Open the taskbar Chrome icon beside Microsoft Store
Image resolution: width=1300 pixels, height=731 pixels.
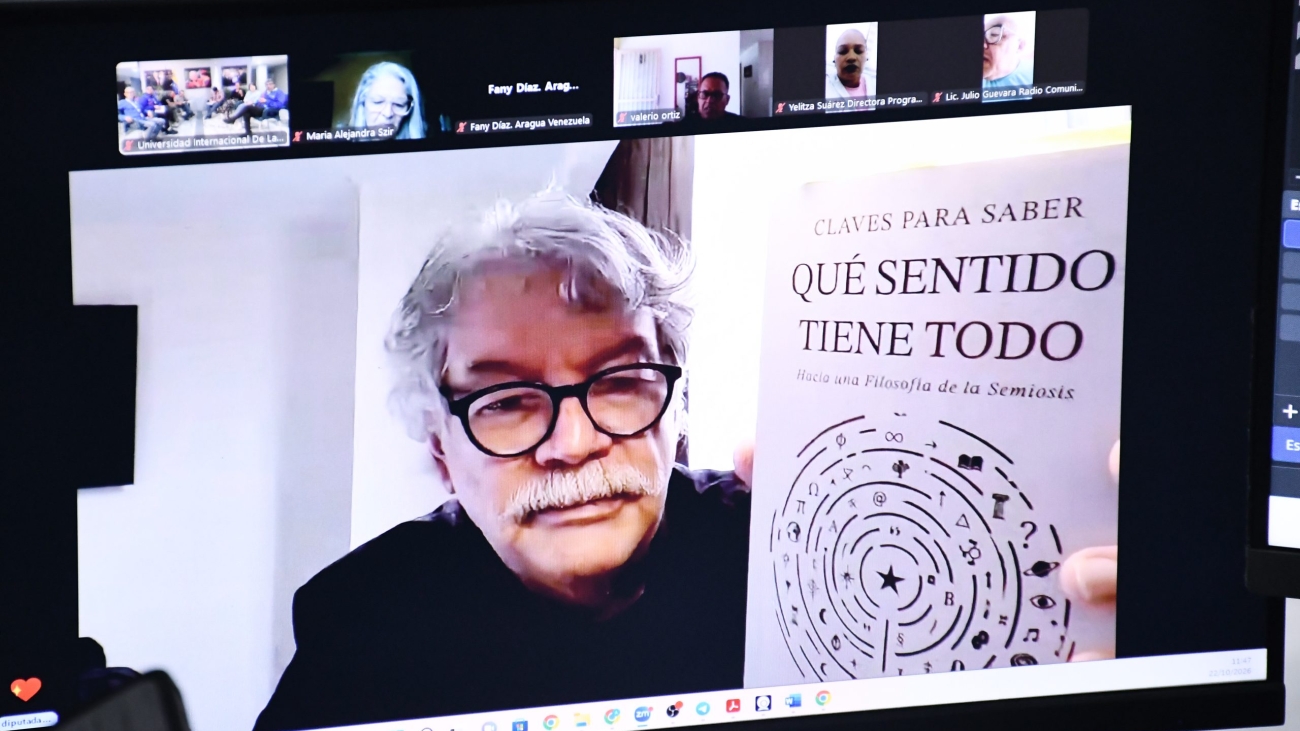coord(550,722)
